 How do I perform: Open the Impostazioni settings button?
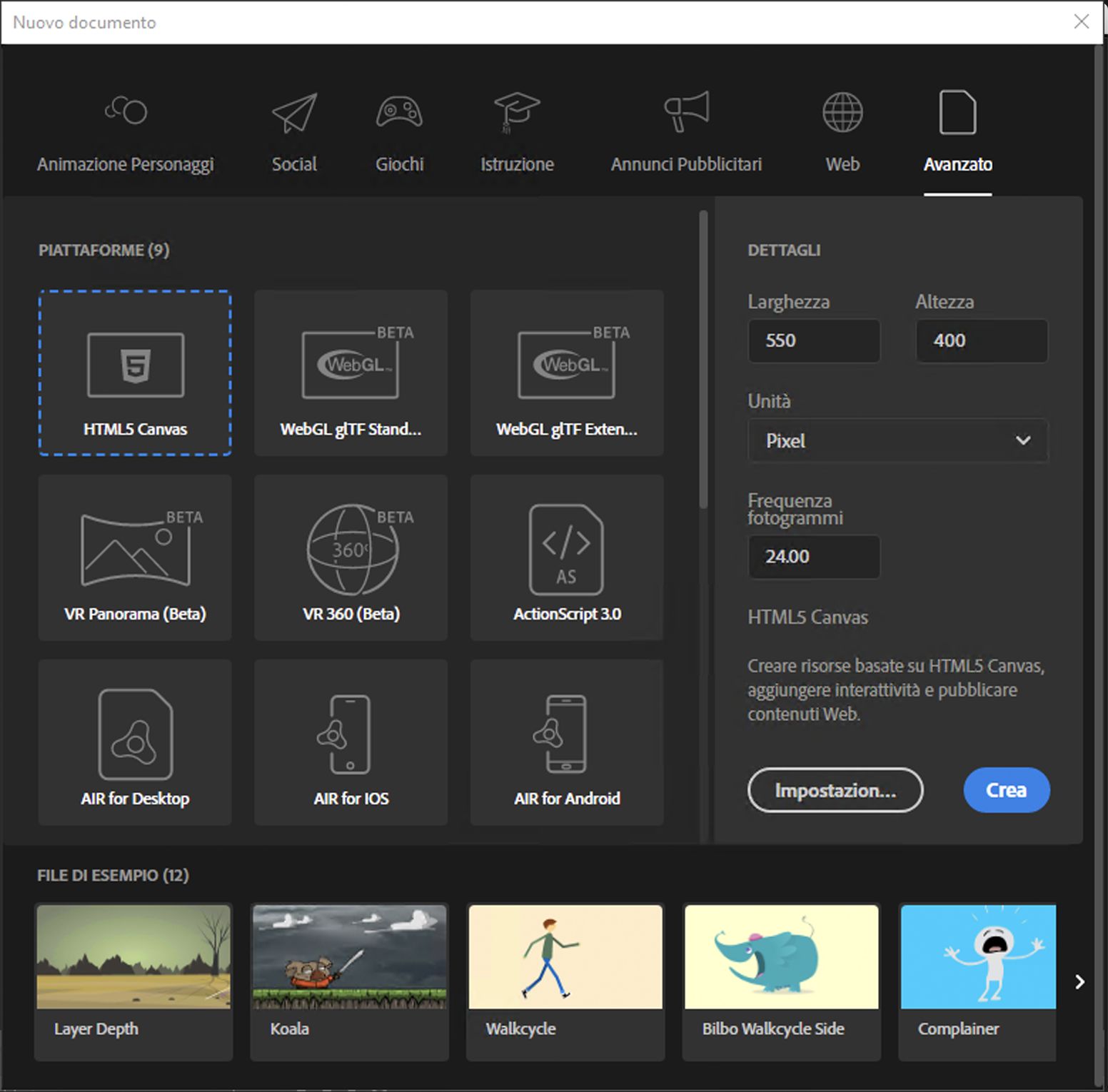835,790
